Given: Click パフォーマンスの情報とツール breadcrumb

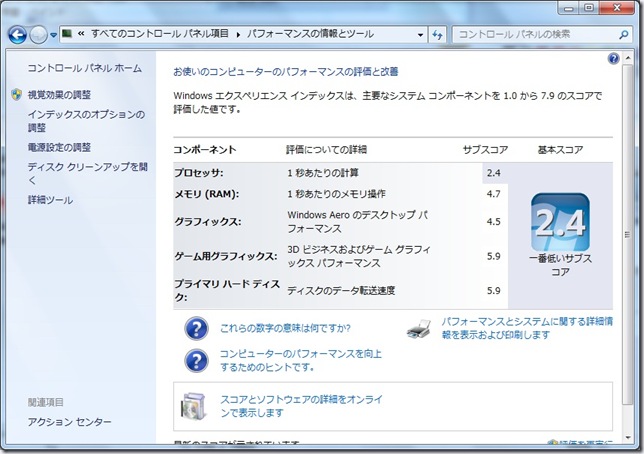Looking at the screenshot, I should click(x=310, y=34).
